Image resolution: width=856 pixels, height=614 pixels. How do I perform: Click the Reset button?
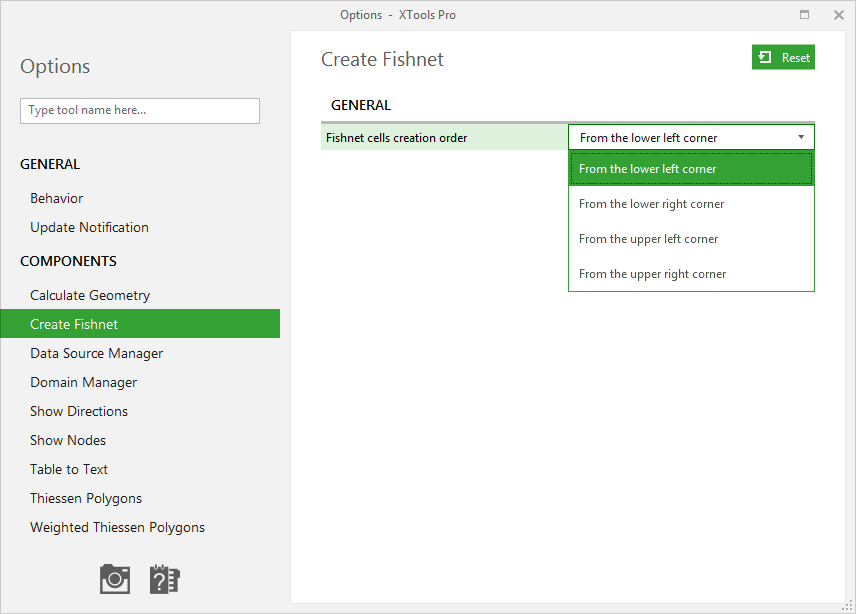783,57
